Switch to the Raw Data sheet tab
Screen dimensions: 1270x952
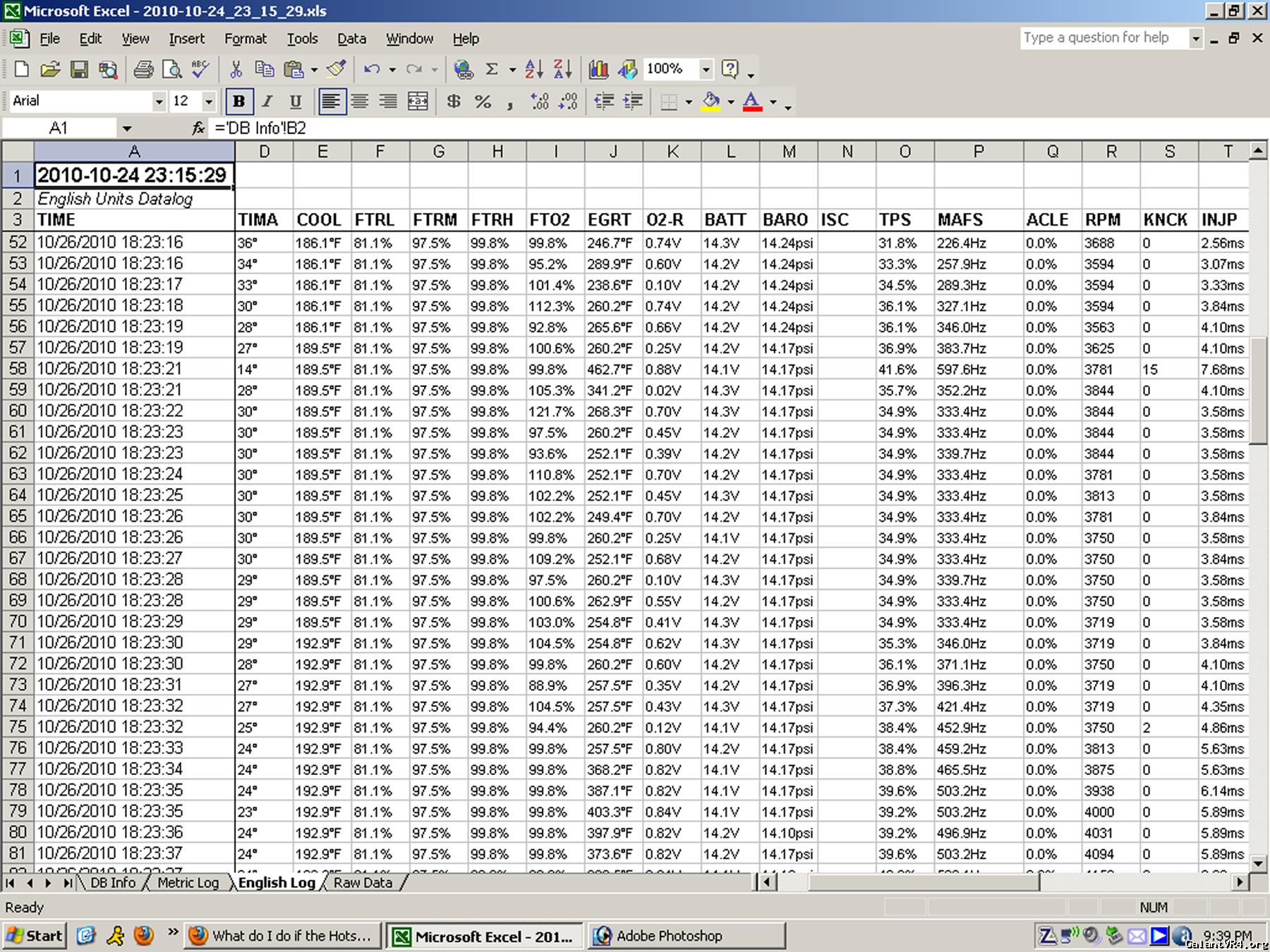coord(363,883)
